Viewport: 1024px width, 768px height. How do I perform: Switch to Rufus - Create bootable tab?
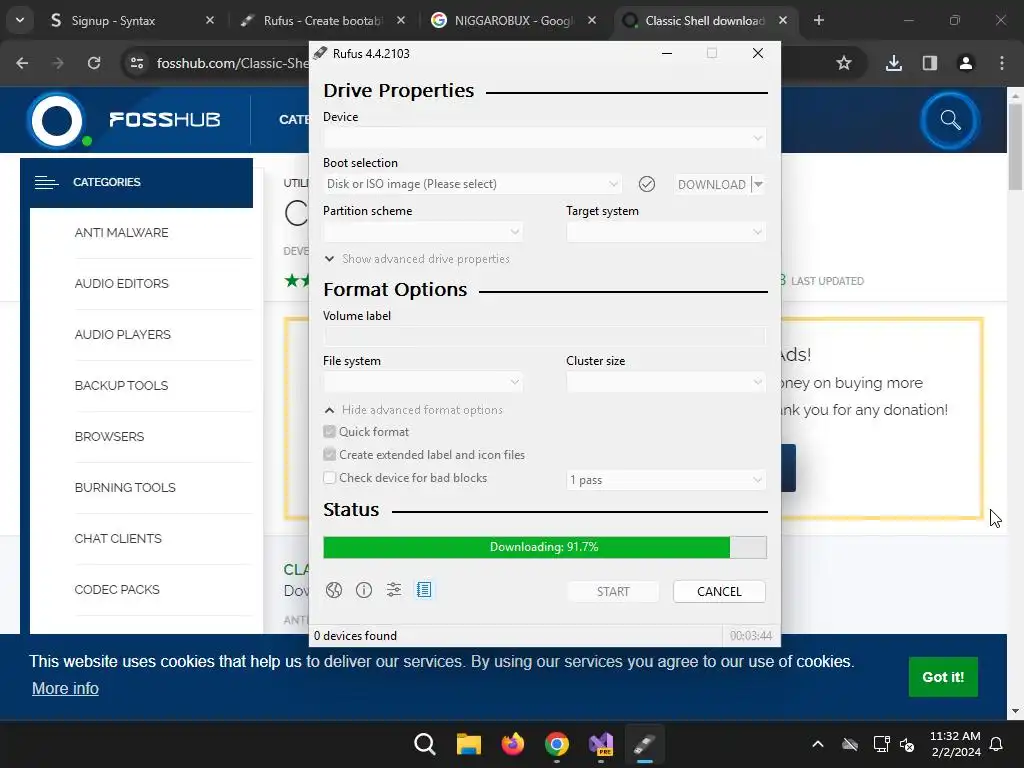[323, 21]
